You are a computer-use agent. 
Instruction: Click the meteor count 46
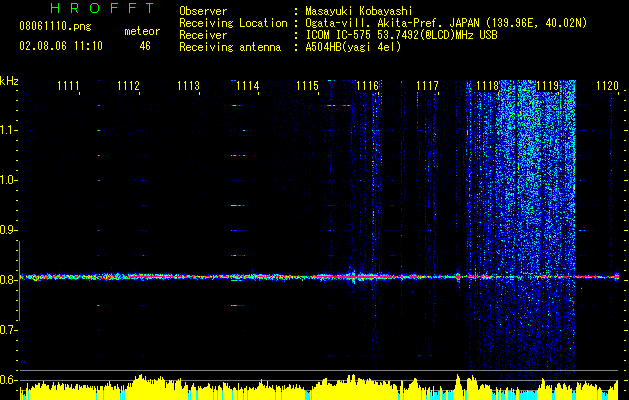pos(145,46)
